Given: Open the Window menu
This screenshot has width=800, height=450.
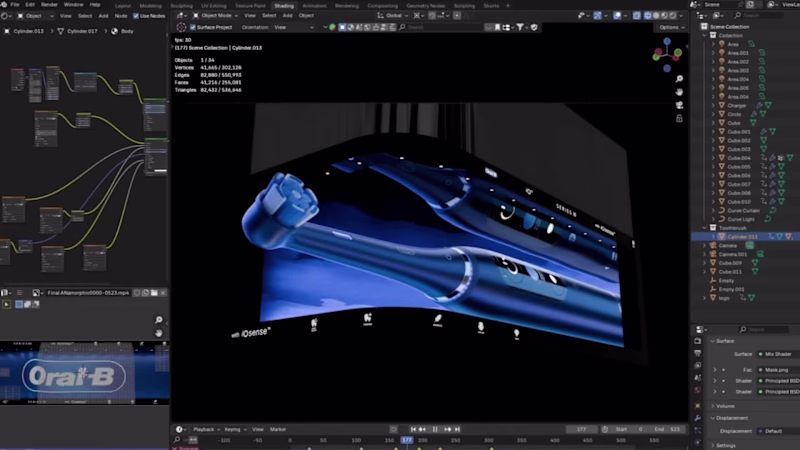Looking at the screenshot, I should (x=73, y=5).
